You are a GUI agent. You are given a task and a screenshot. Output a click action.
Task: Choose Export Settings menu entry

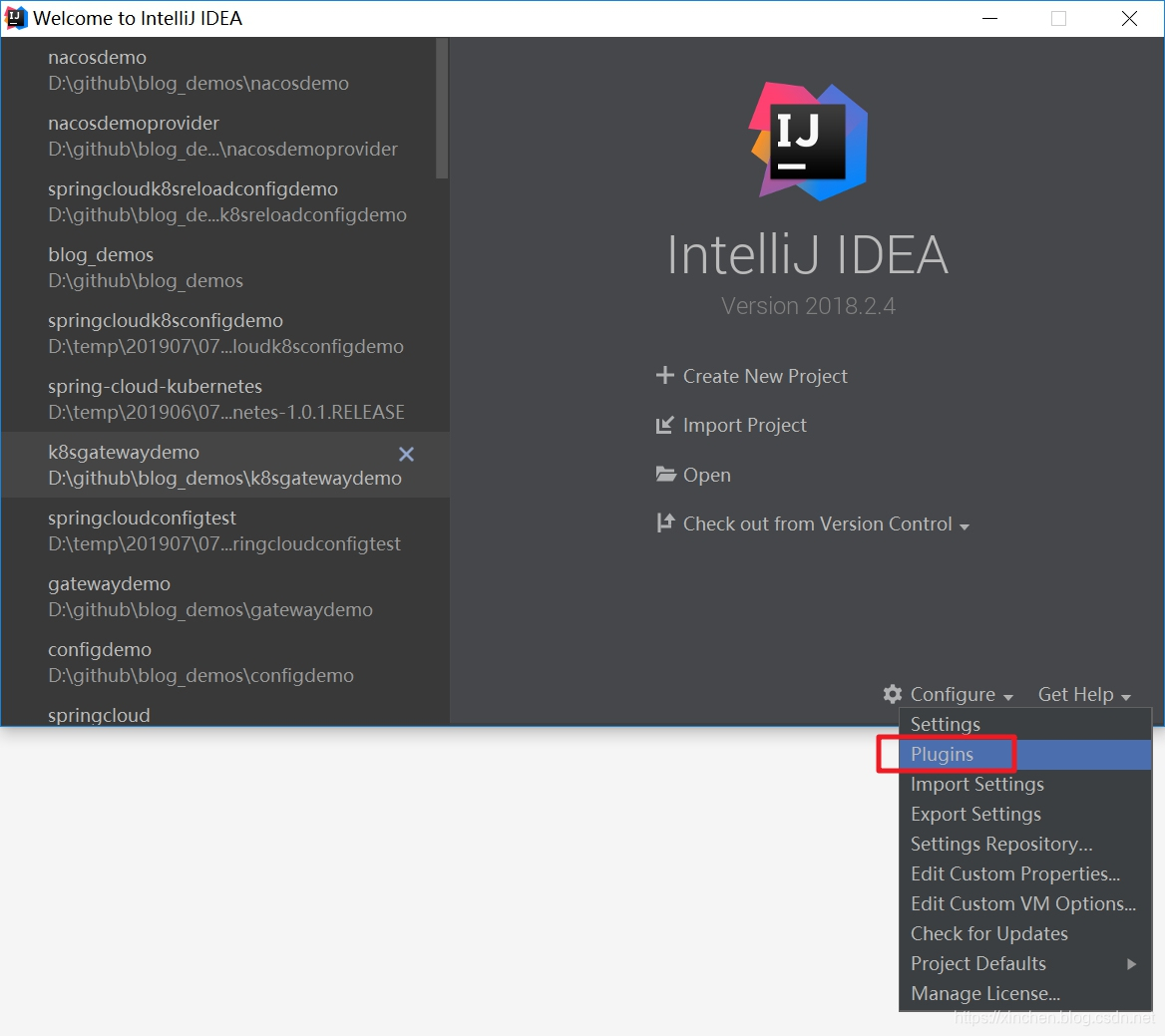tap(1025, 814)
